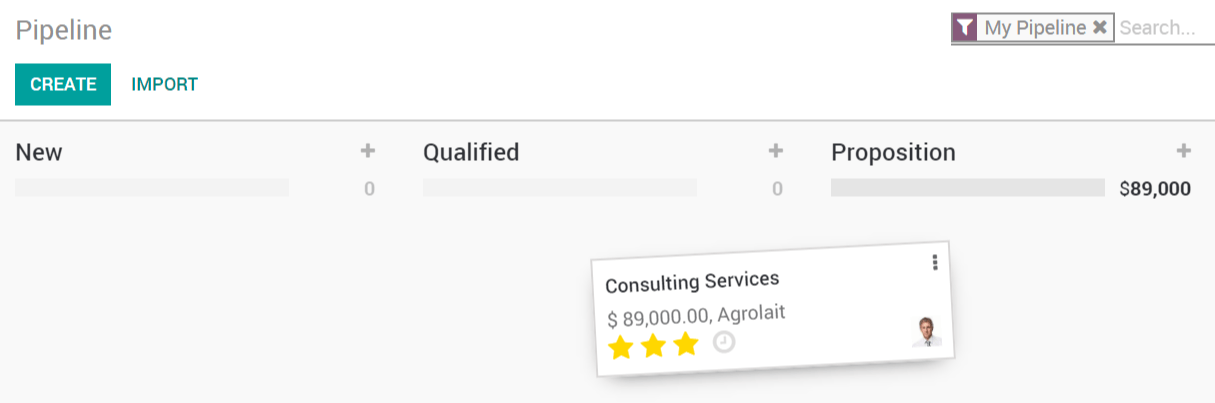
Task: Click the purple filter funnel icon
Action: (x=964, y=28)
